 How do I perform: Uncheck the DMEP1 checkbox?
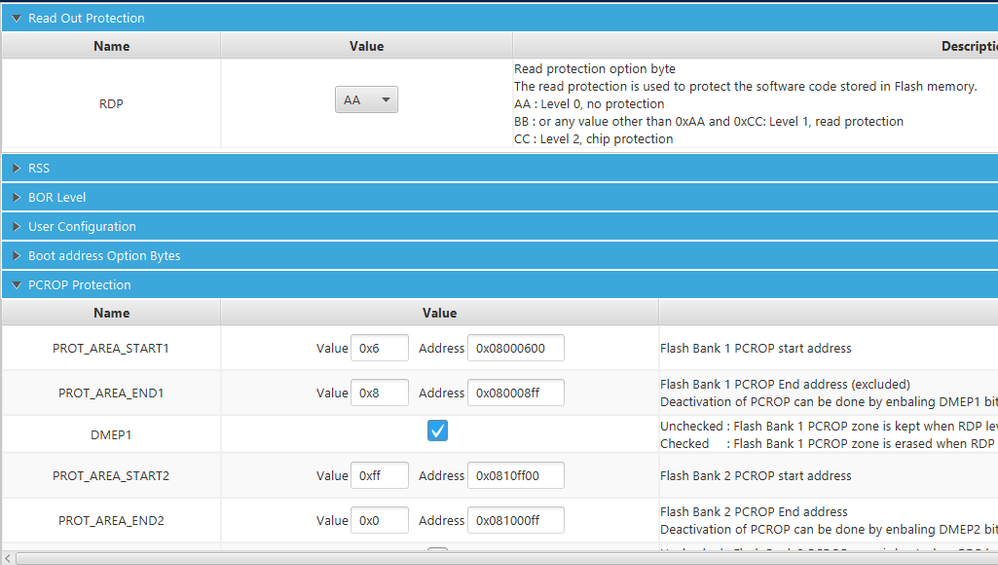(437, 431)
